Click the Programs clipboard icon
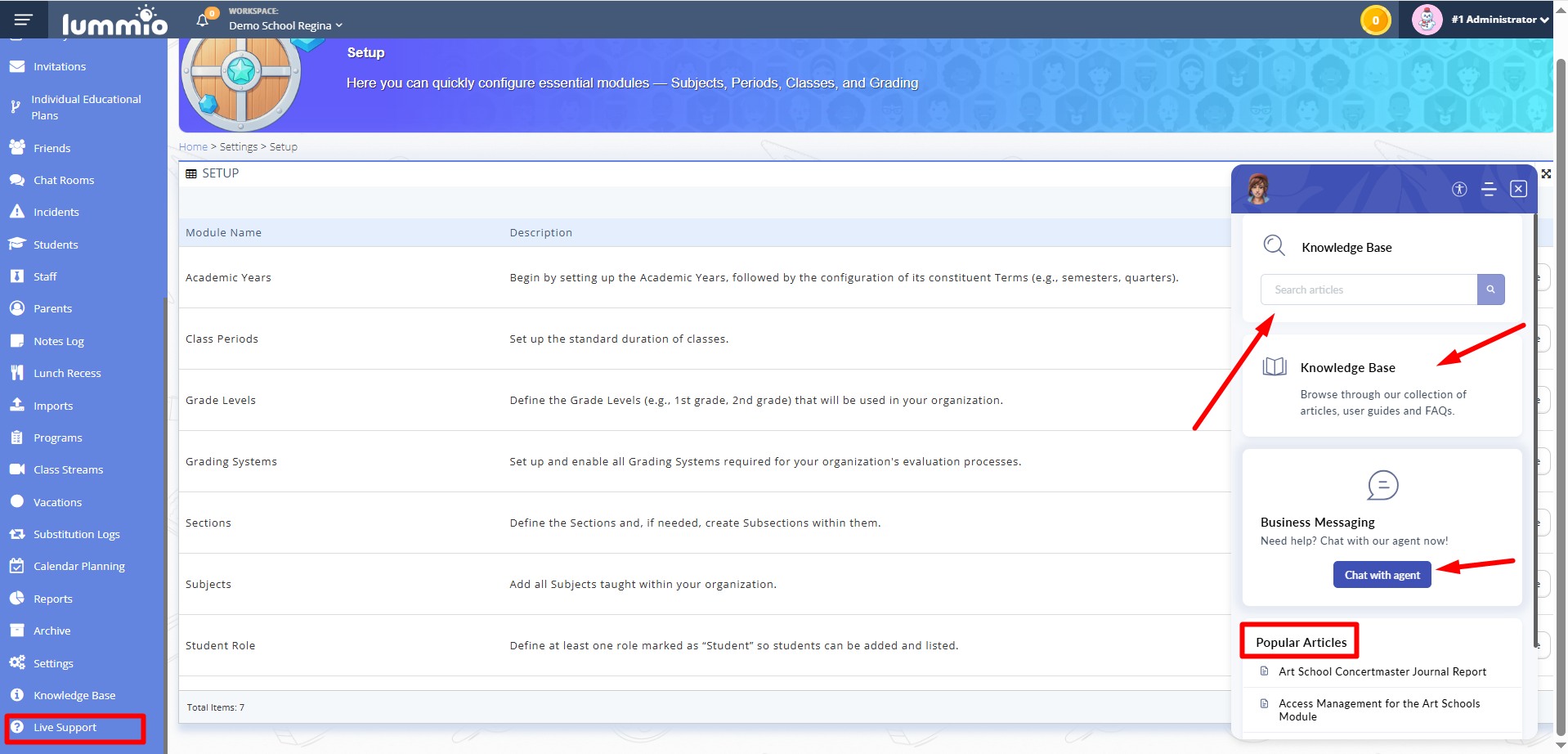Viewport: 1568px width, 754px height. pyautogui.click(x=17, y=438)
